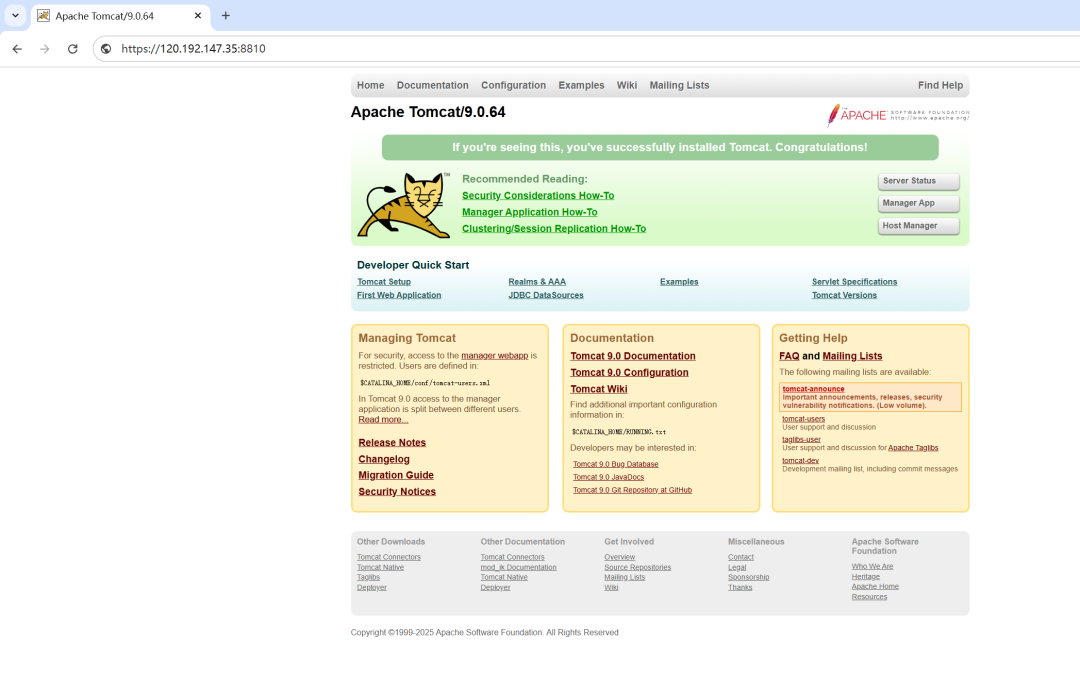1080x675 pixels.
Task: Click the Manager App button
Action: 918,203
